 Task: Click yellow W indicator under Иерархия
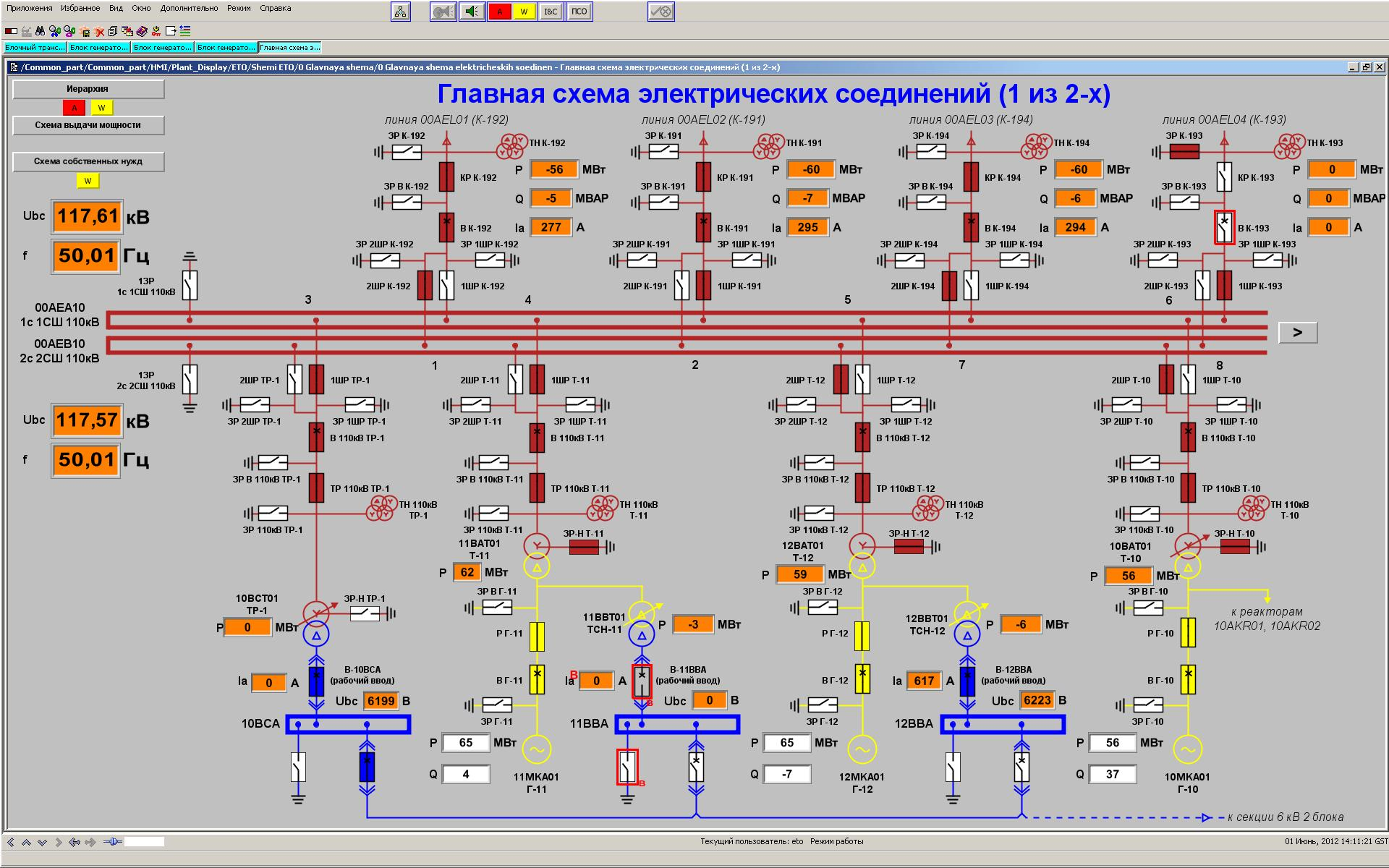coord(101,108)
